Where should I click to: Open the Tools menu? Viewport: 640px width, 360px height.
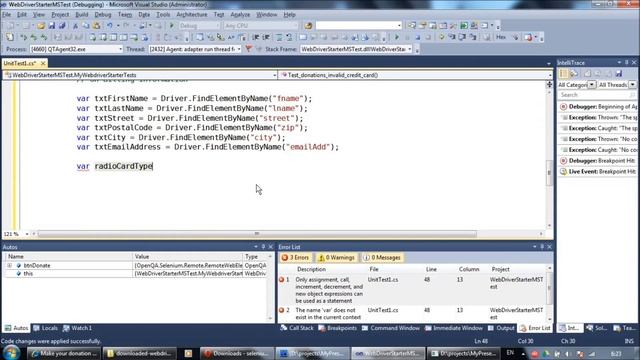(x=163, y=15)
